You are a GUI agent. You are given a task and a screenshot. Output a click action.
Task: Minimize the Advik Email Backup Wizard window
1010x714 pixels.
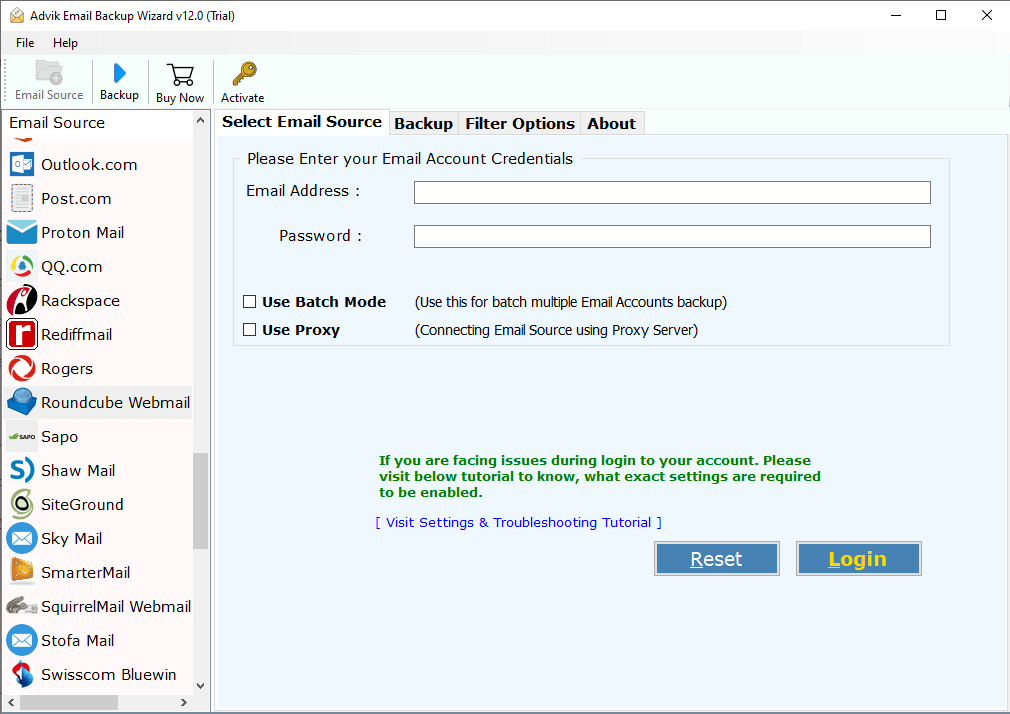(x=896, y=15)
